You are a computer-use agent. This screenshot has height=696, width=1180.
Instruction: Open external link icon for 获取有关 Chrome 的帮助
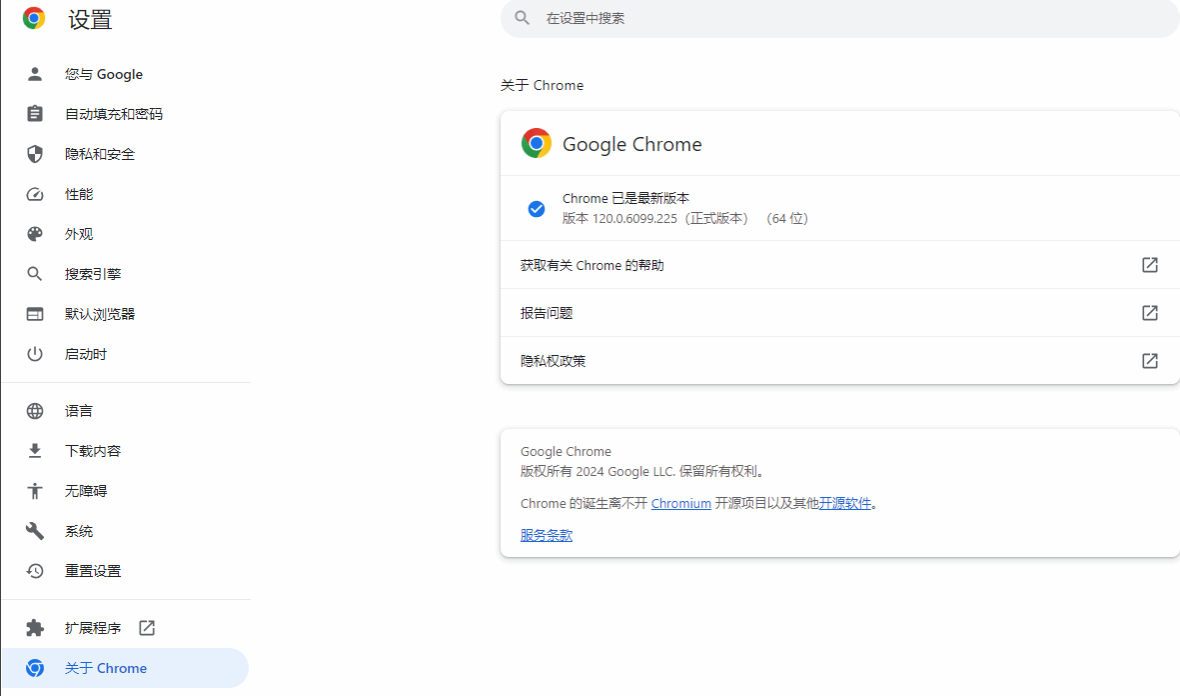[x=1150, y=265]
